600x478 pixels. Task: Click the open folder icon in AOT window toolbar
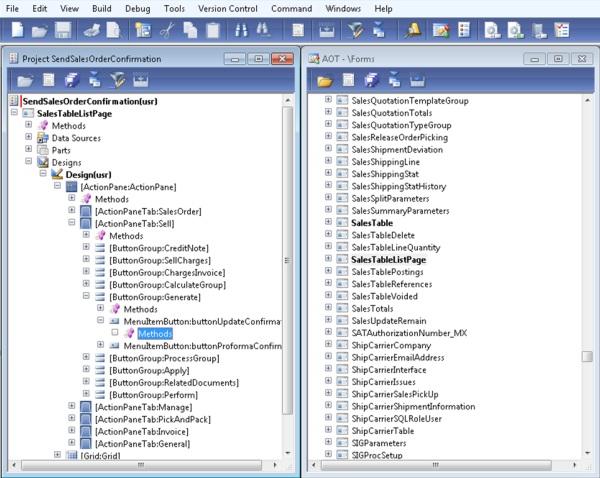(324, 80)
